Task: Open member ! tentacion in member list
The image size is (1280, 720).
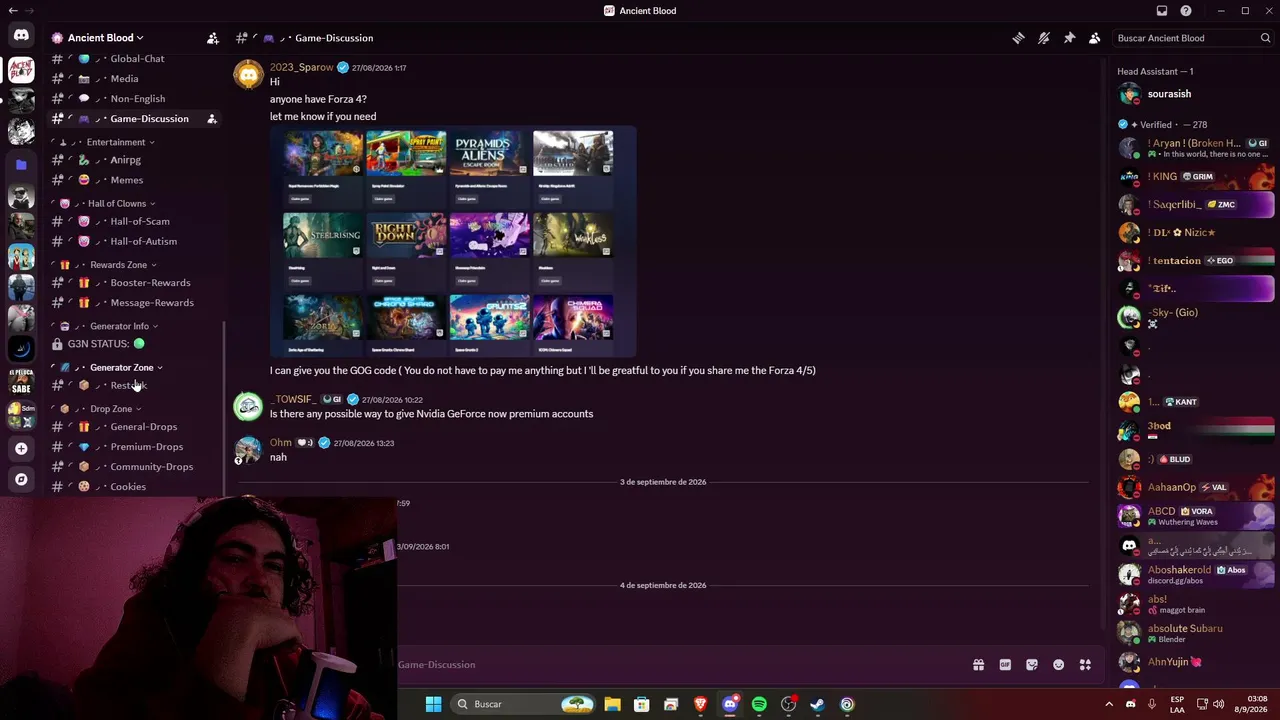Action: (1196, 261)
